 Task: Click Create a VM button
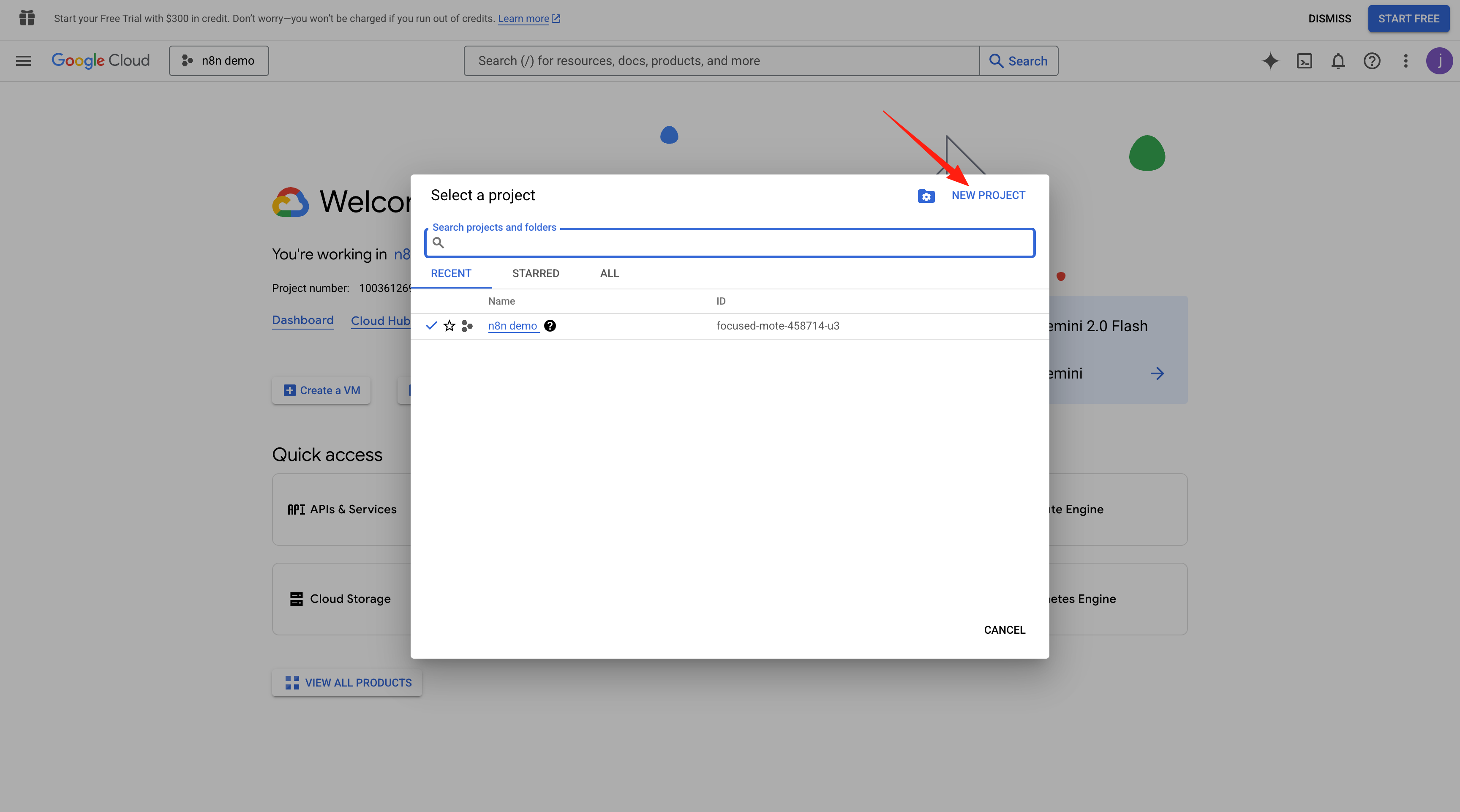coord(321,390)
